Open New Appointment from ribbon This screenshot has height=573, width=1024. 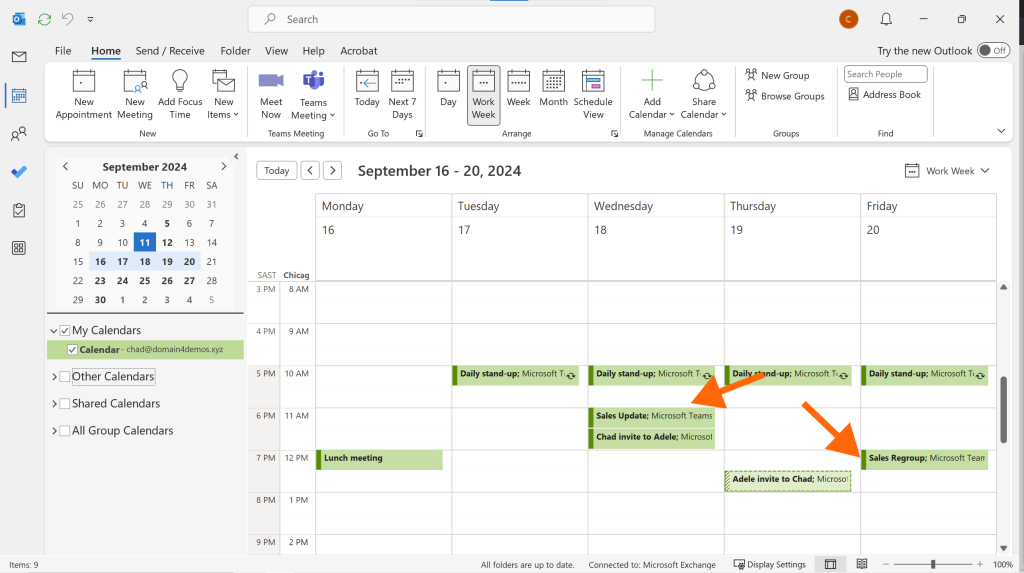[84, 95]
